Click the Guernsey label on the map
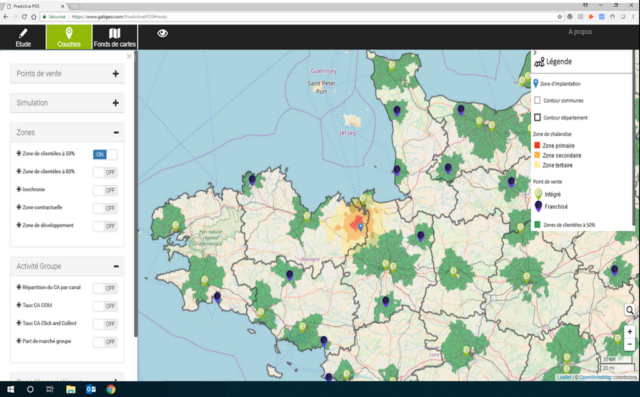This screenshot has height=397, width=640. tap(324, 71)
